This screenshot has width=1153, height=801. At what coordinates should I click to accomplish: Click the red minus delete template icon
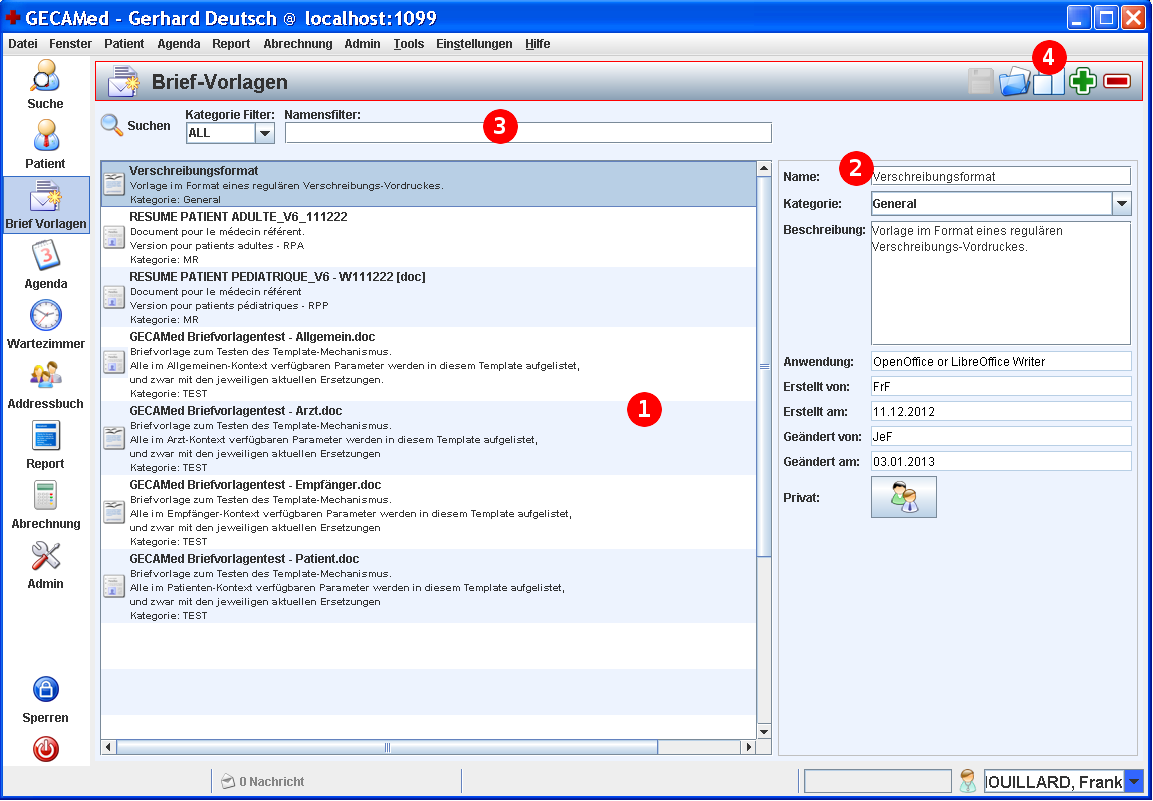1117,82
